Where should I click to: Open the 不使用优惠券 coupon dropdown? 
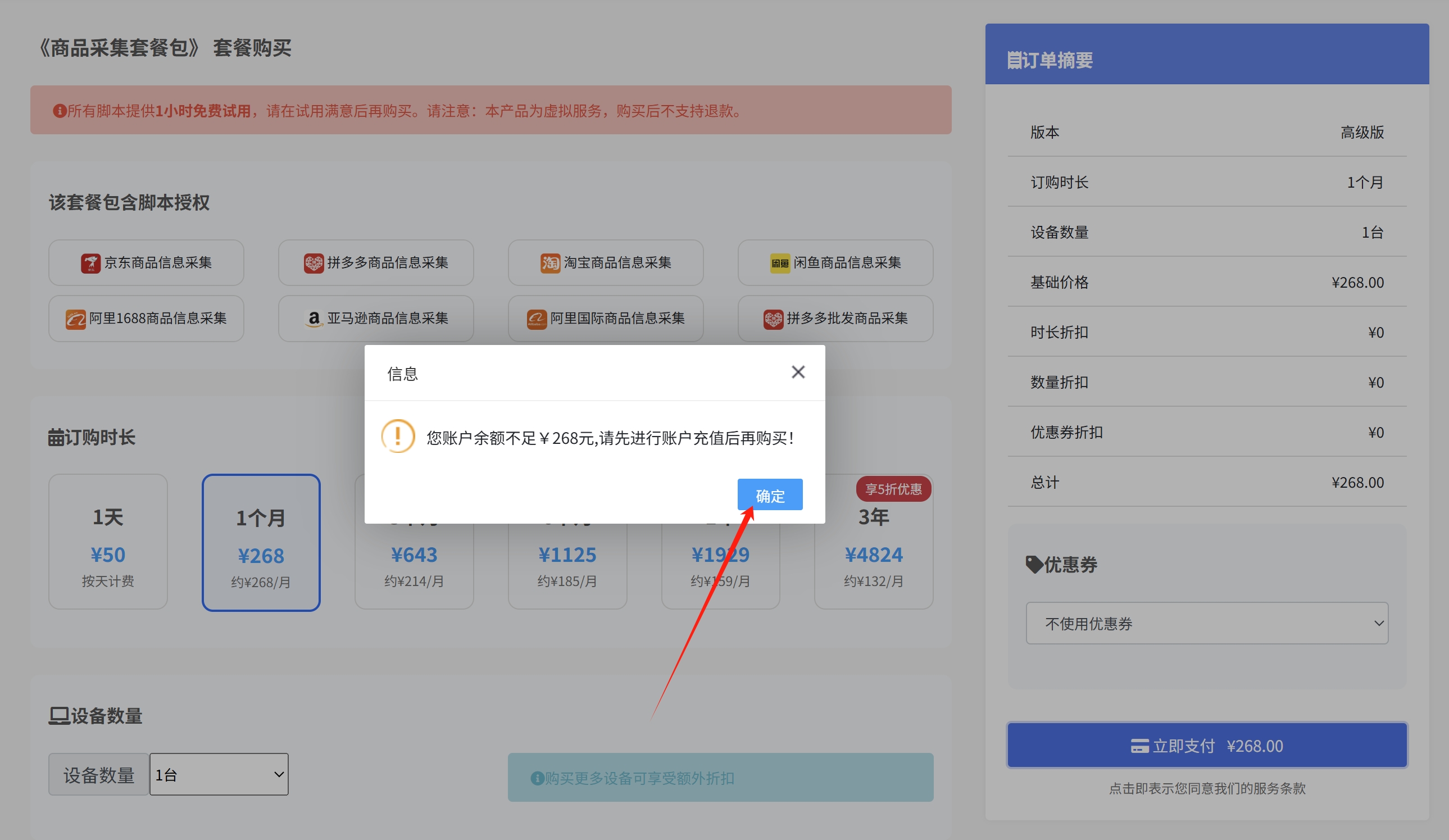click(x=1207, y=623)
